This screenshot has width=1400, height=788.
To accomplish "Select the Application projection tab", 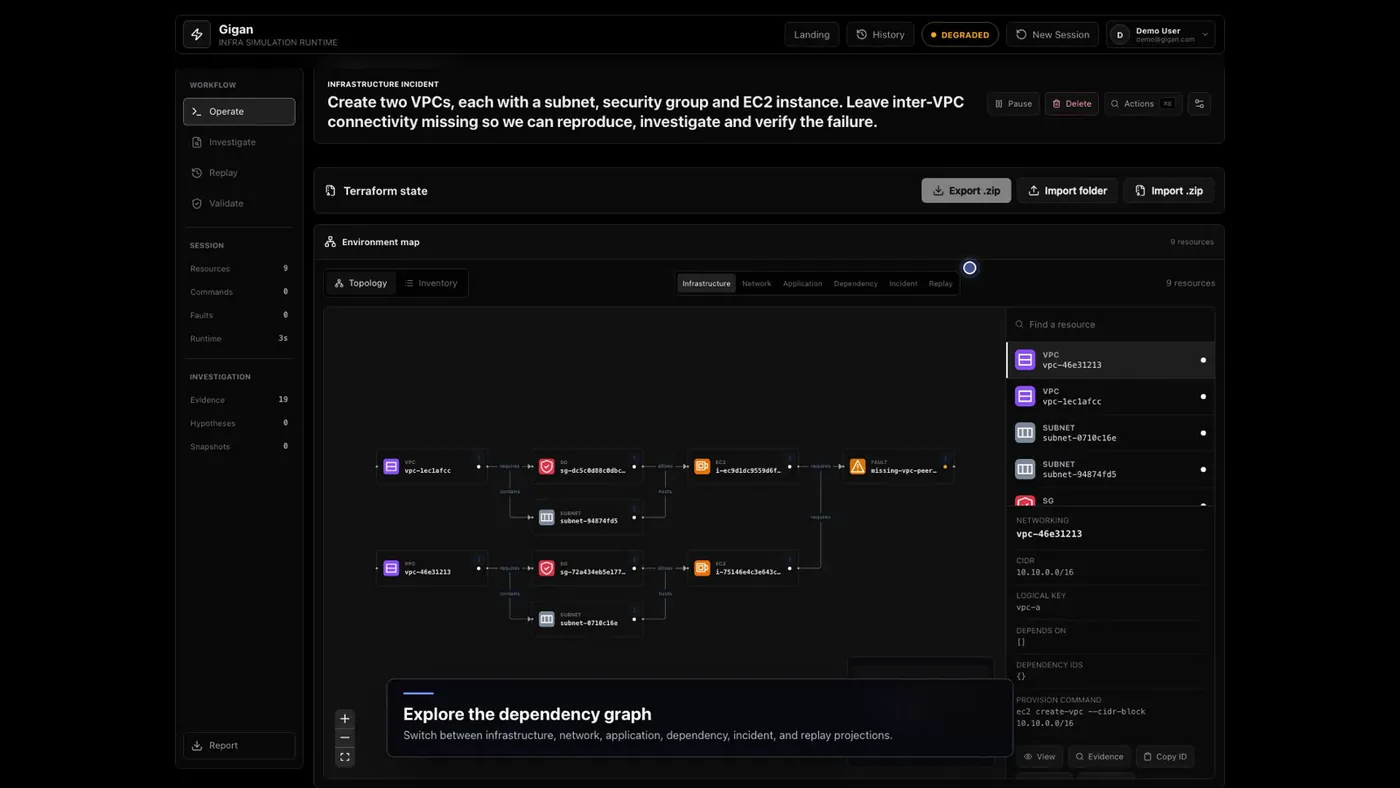I will (x=802, y=283).
